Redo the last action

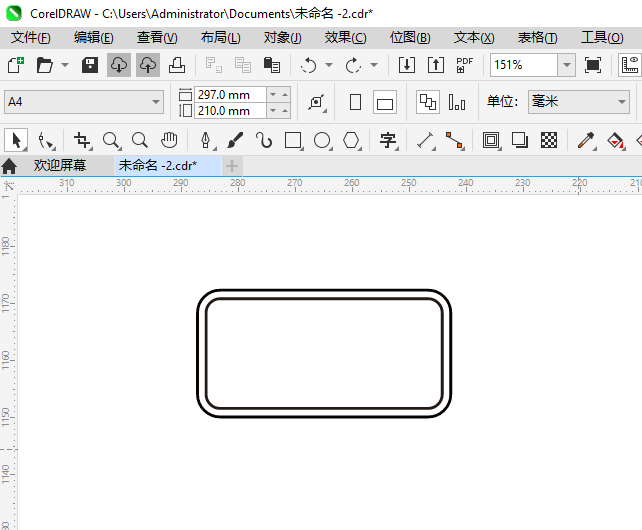(353, 65)
